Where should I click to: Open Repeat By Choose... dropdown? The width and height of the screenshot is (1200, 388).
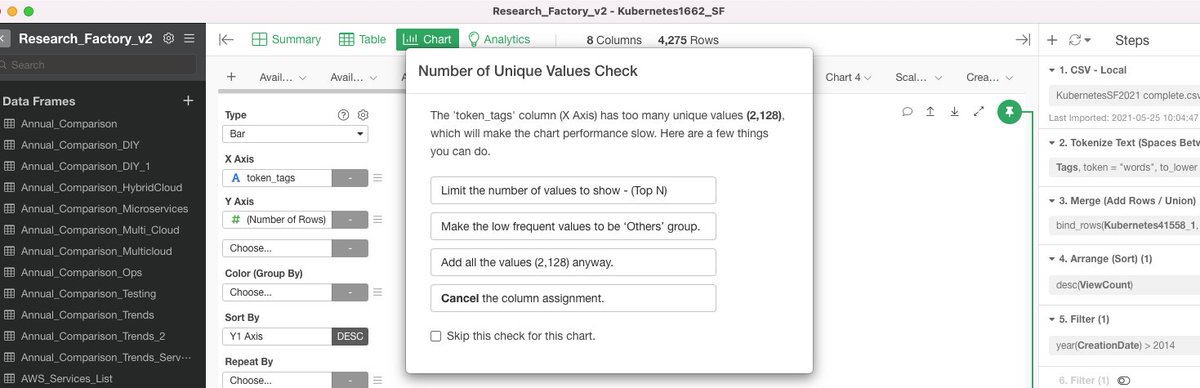[x=277, y=381]
